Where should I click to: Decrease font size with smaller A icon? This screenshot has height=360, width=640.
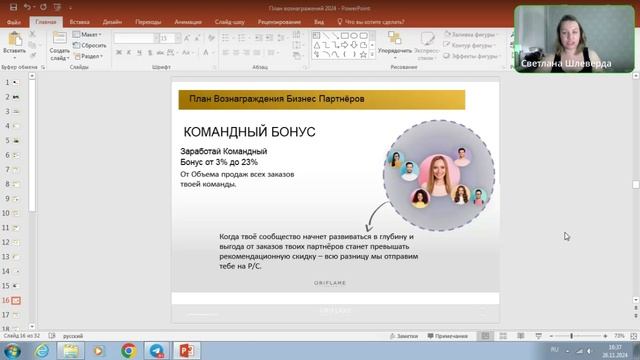coord(197,38)
